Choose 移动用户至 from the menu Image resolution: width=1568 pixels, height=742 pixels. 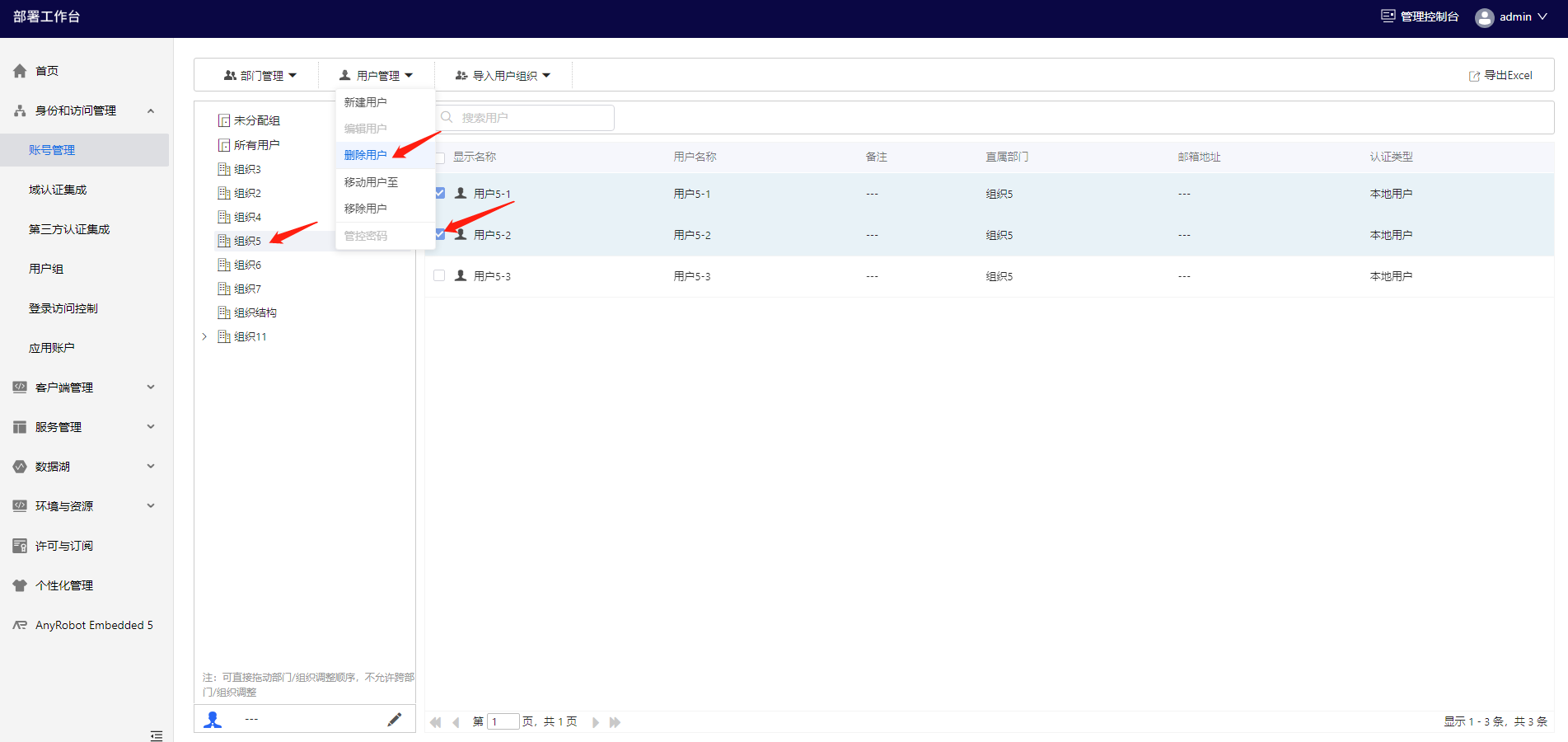(385, 182)
